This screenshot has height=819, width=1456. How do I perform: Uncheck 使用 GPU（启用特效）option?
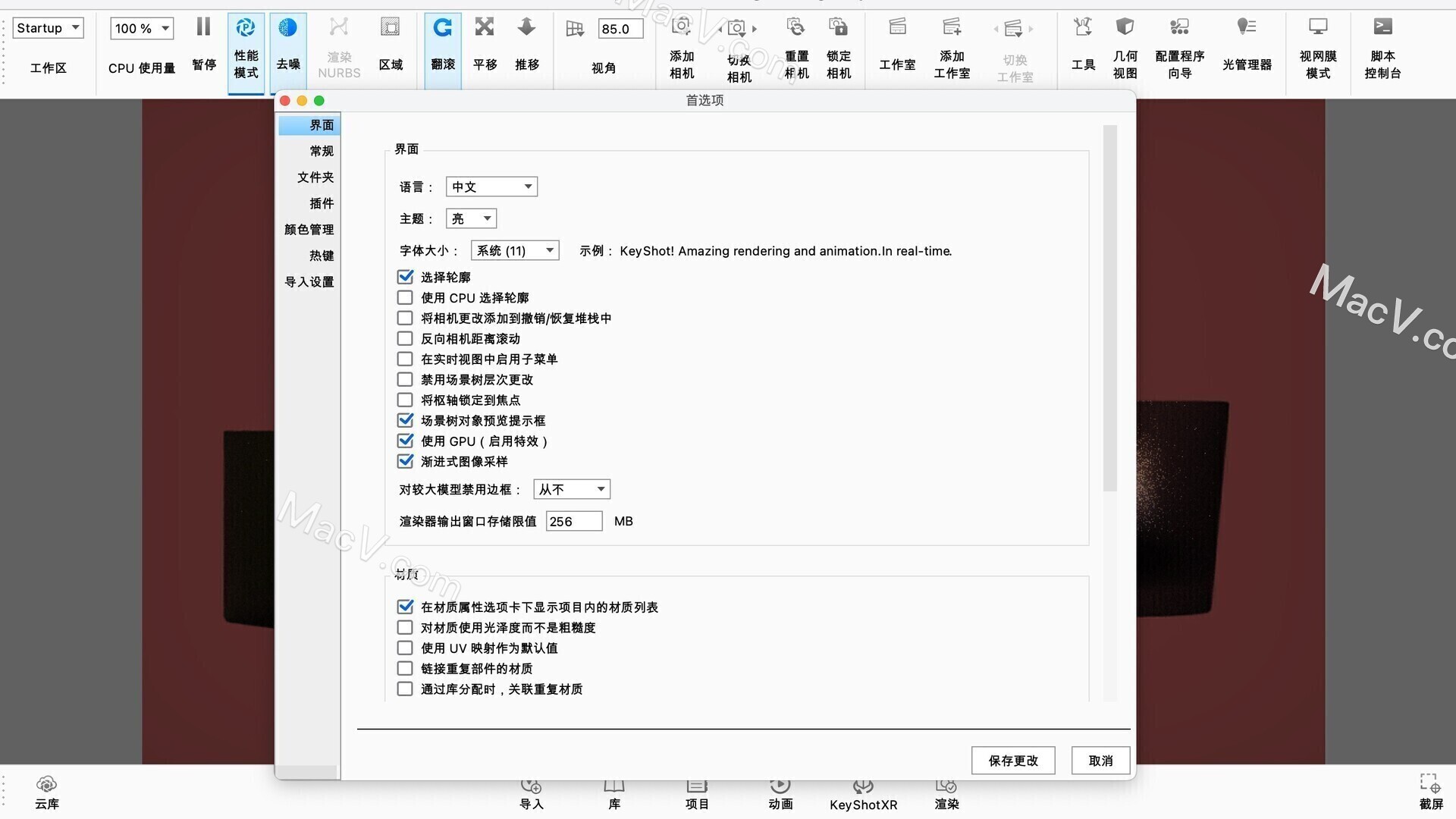tap(405, 441)
